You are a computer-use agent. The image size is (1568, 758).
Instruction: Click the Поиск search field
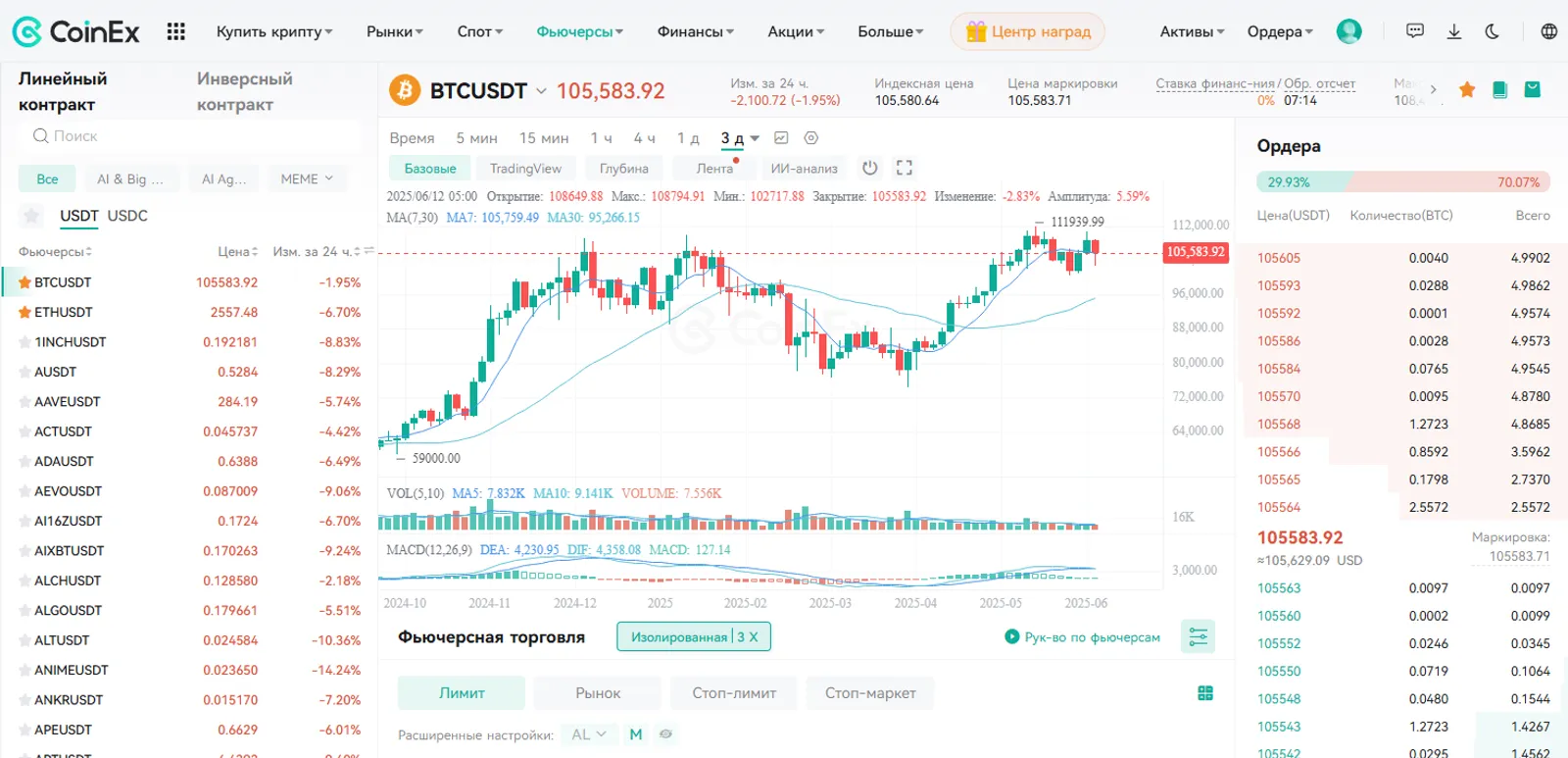coord(190,136)
